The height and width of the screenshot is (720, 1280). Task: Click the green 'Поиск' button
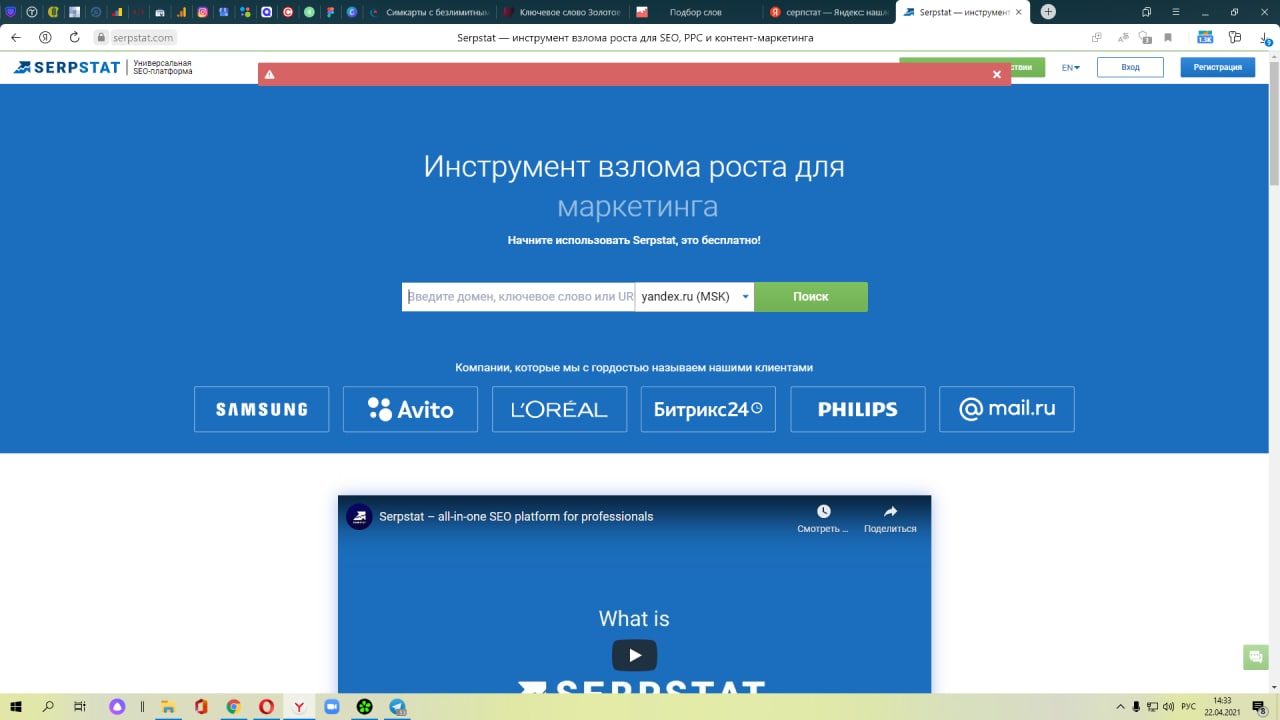click(811, 297)
